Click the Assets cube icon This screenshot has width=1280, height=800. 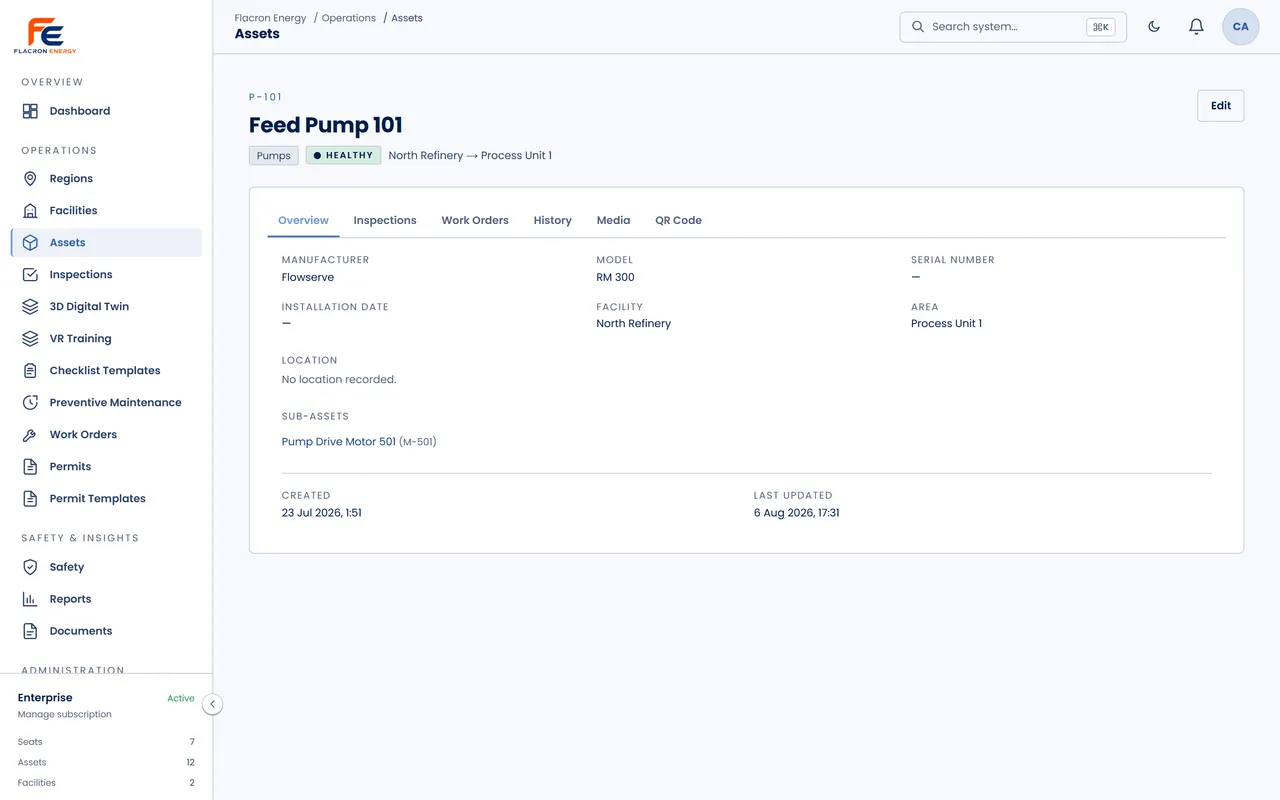coord(30,243)
